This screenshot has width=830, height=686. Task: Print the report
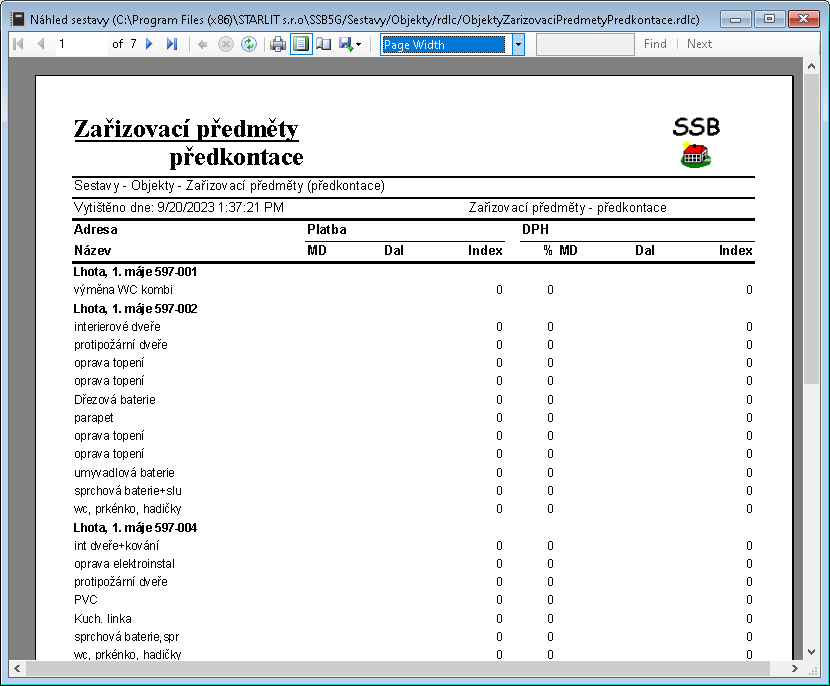[278, 44]
